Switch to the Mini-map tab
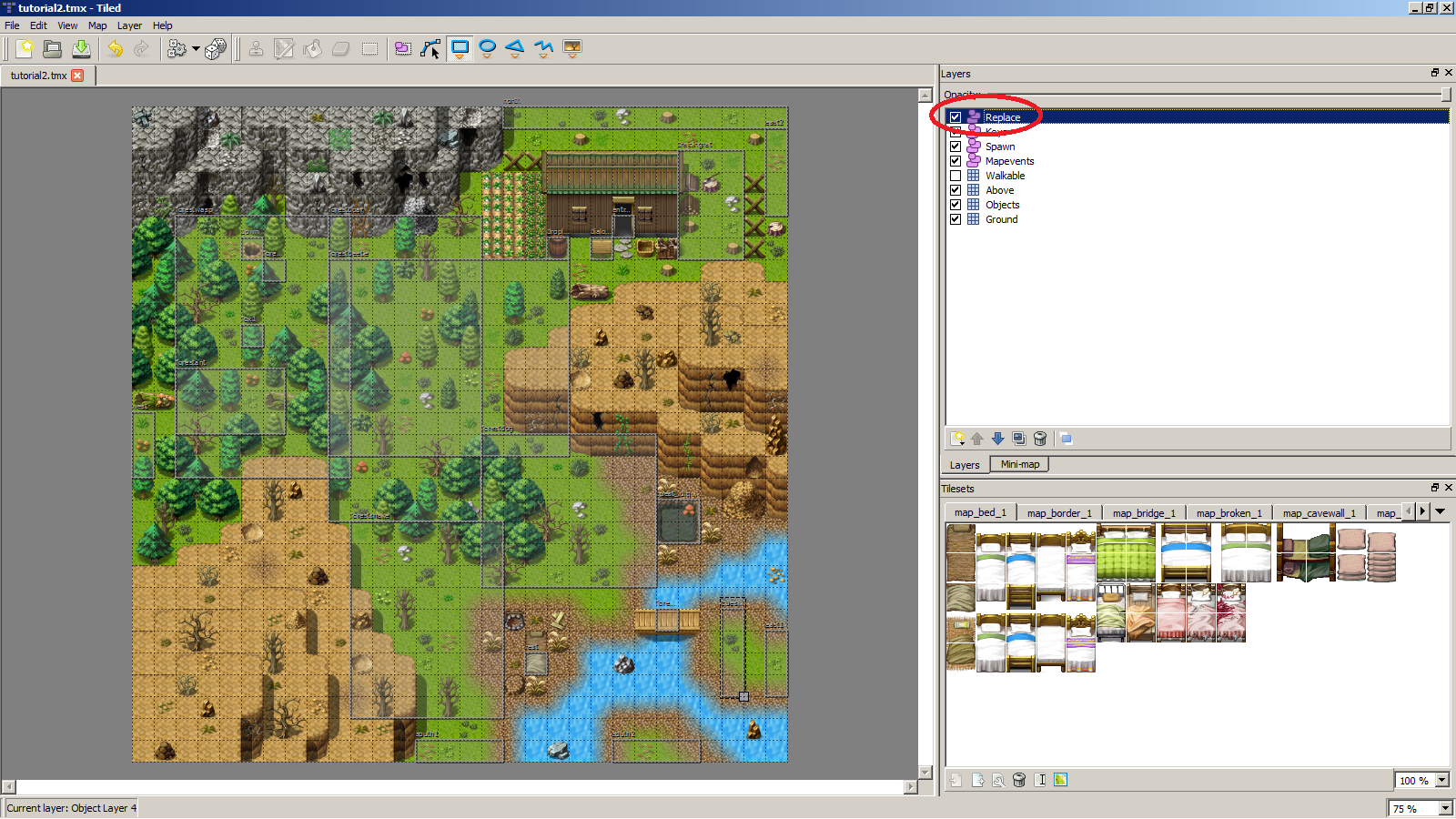The height and width of the screenshot is (819, 1456). [1019, 464]
